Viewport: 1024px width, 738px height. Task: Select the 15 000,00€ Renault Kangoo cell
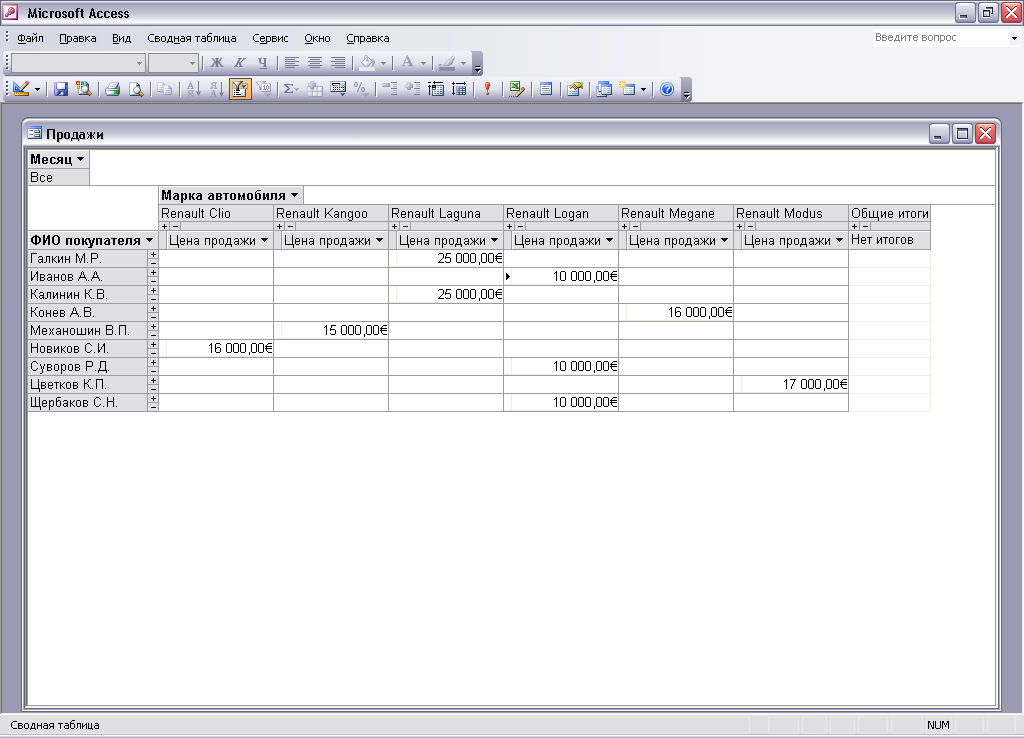[x=331, y=330]
